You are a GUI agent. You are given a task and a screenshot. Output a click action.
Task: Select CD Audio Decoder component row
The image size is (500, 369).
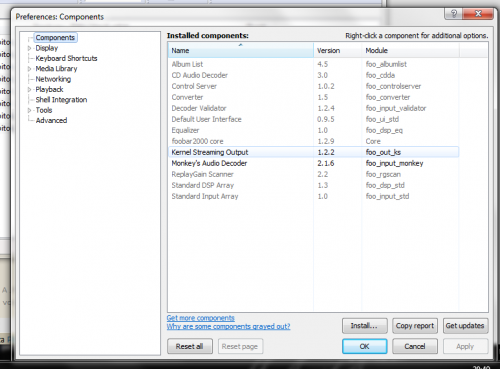[x=314, y=75]
